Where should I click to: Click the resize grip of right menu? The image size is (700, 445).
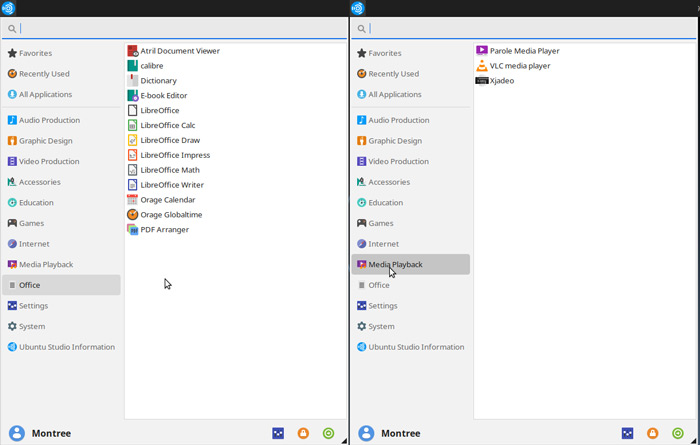coord(694,441)
